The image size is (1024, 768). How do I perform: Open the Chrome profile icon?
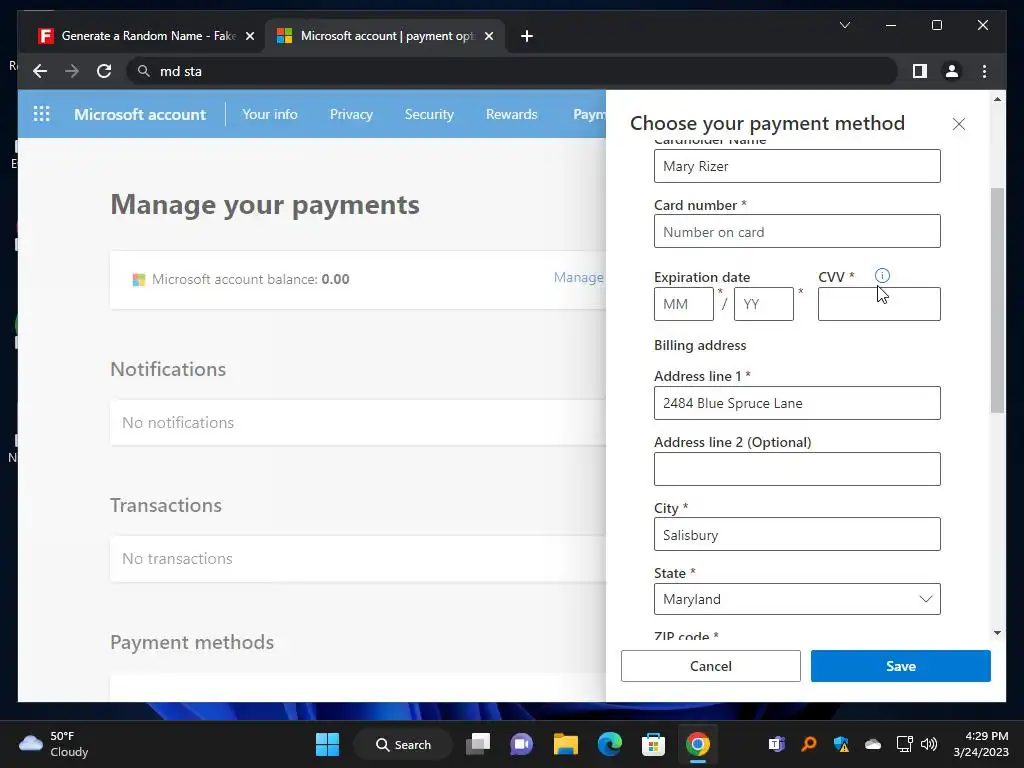[x=952, y=71]
